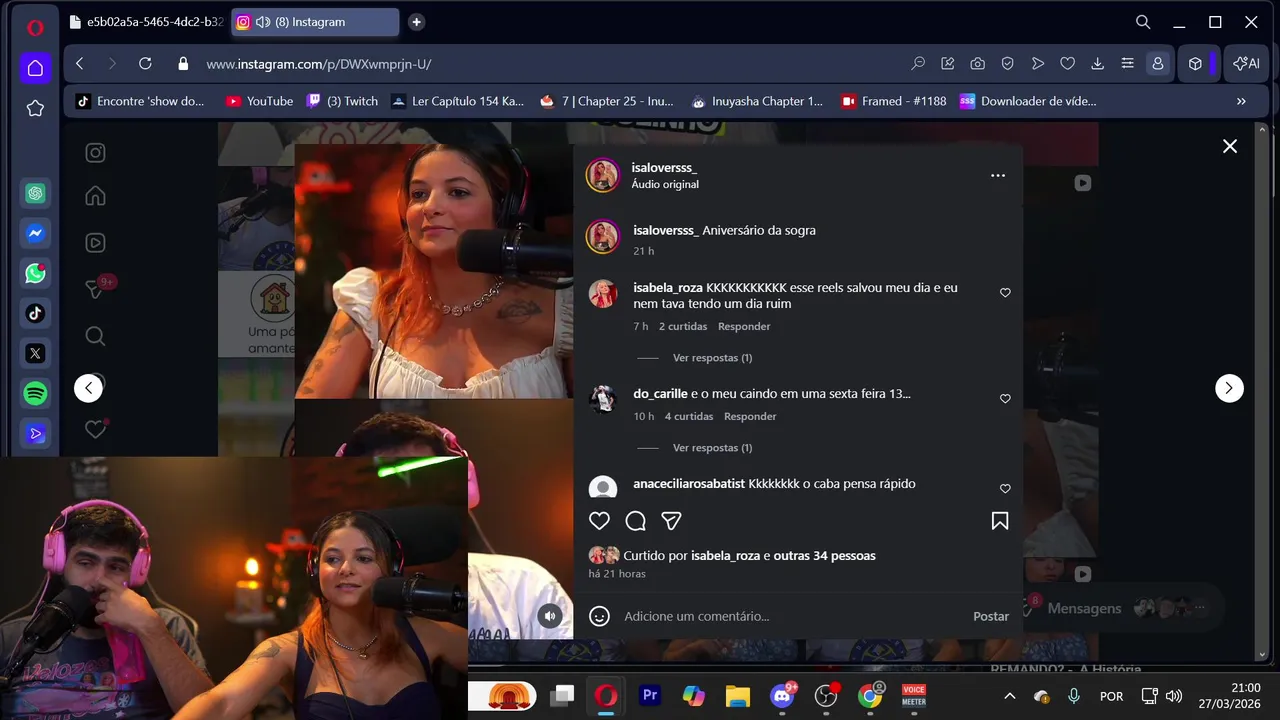Open Voicemeeter from taskbar
This screenshot has width=1280, height=720.
914,696
